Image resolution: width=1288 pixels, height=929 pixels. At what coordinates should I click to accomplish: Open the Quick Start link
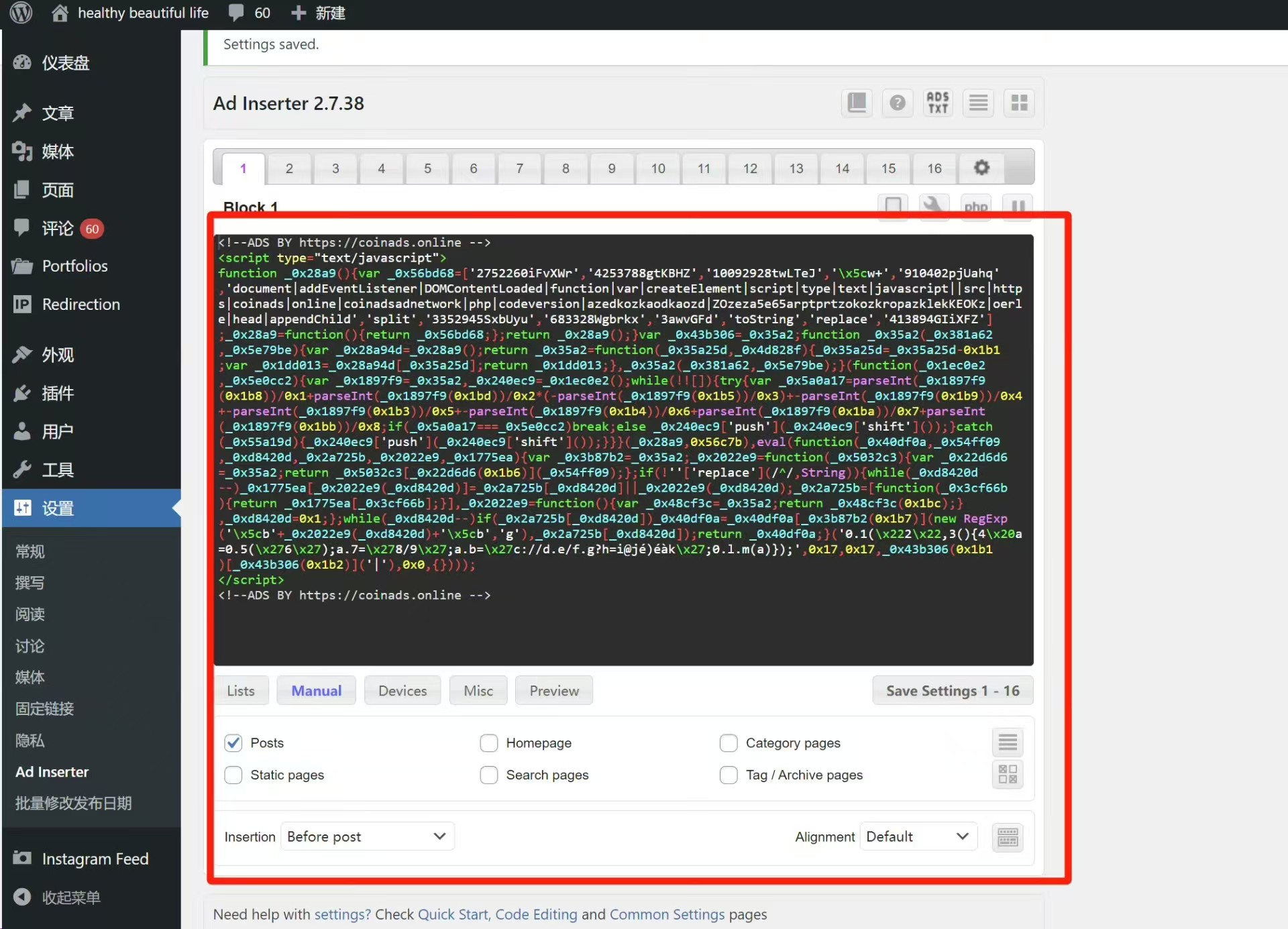point(453,914)
